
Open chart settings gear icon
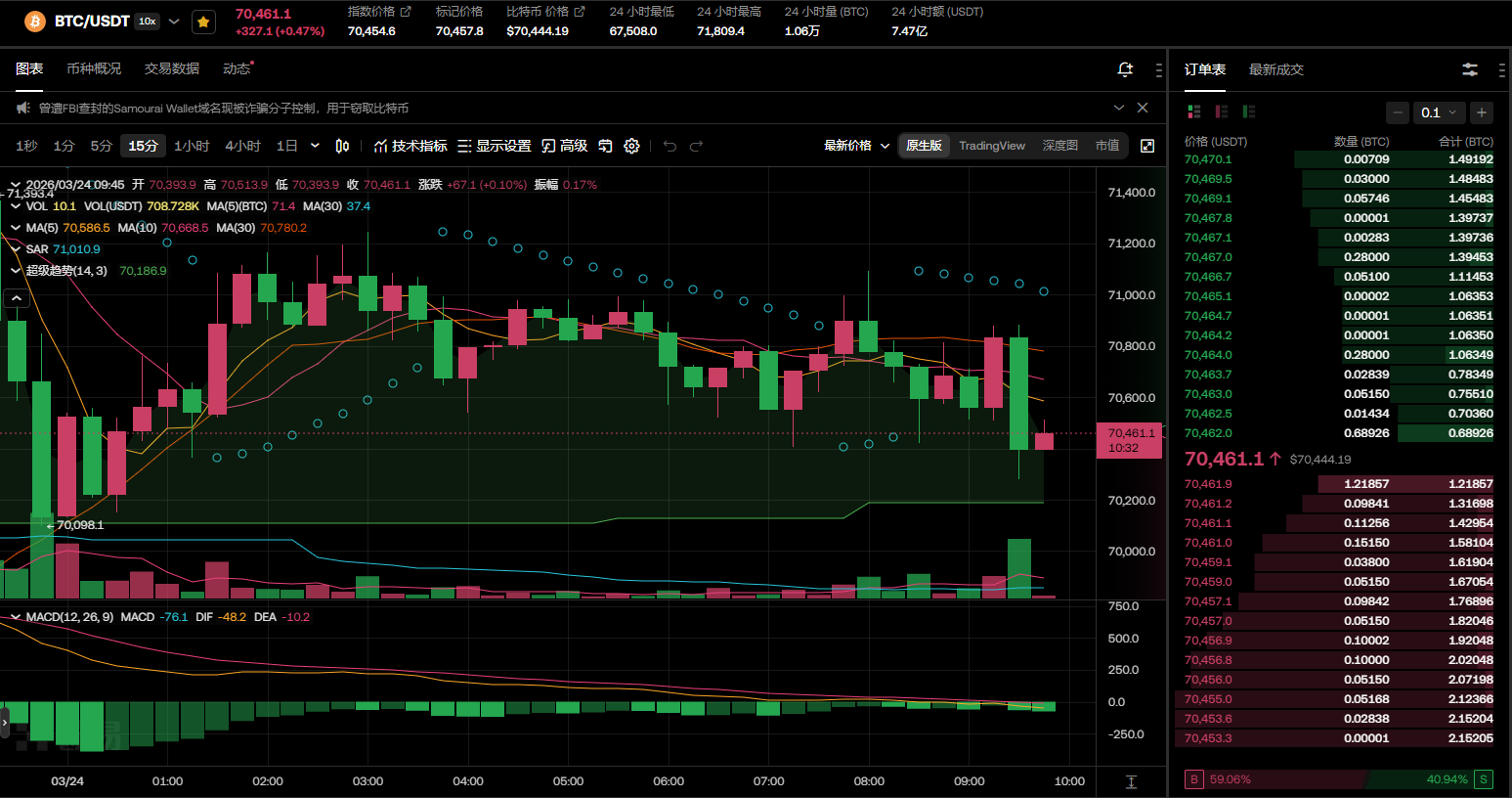click(x=631, y=146)
